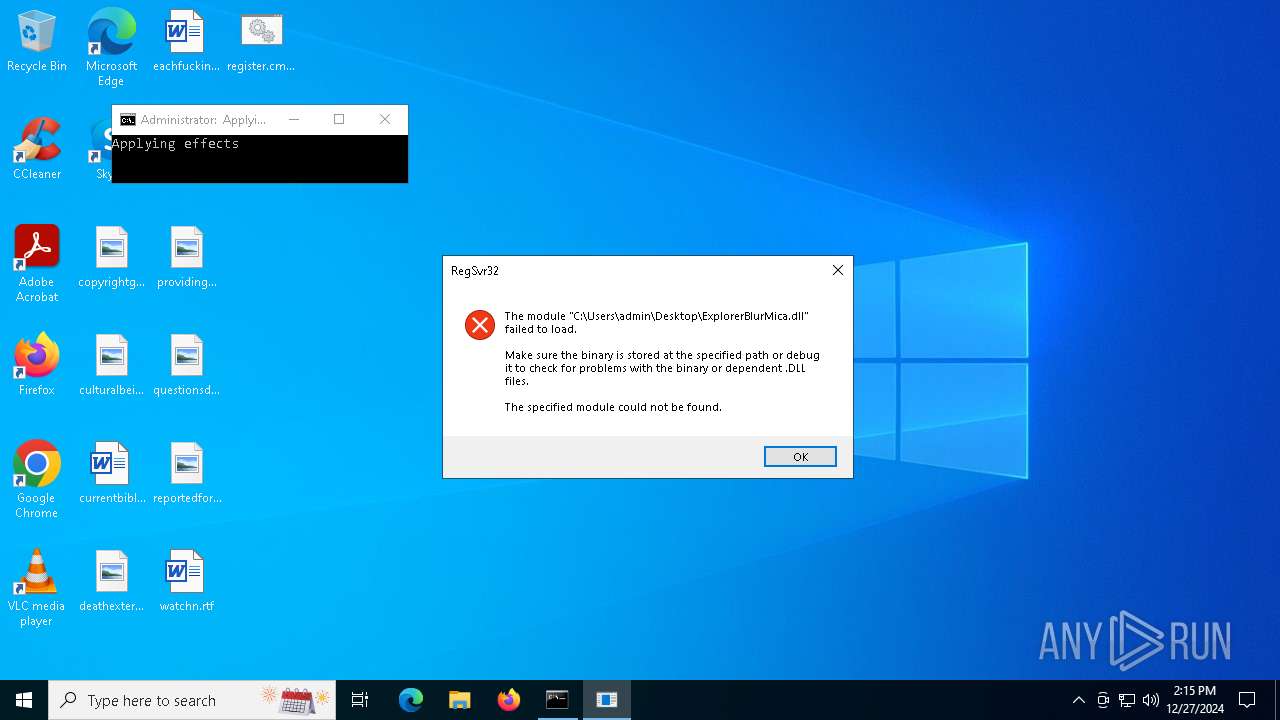Image resolution: width=1280 pixels, height=720 pixels.
Task: Open File Explorer from the taskbar
Action: point(459,700)
